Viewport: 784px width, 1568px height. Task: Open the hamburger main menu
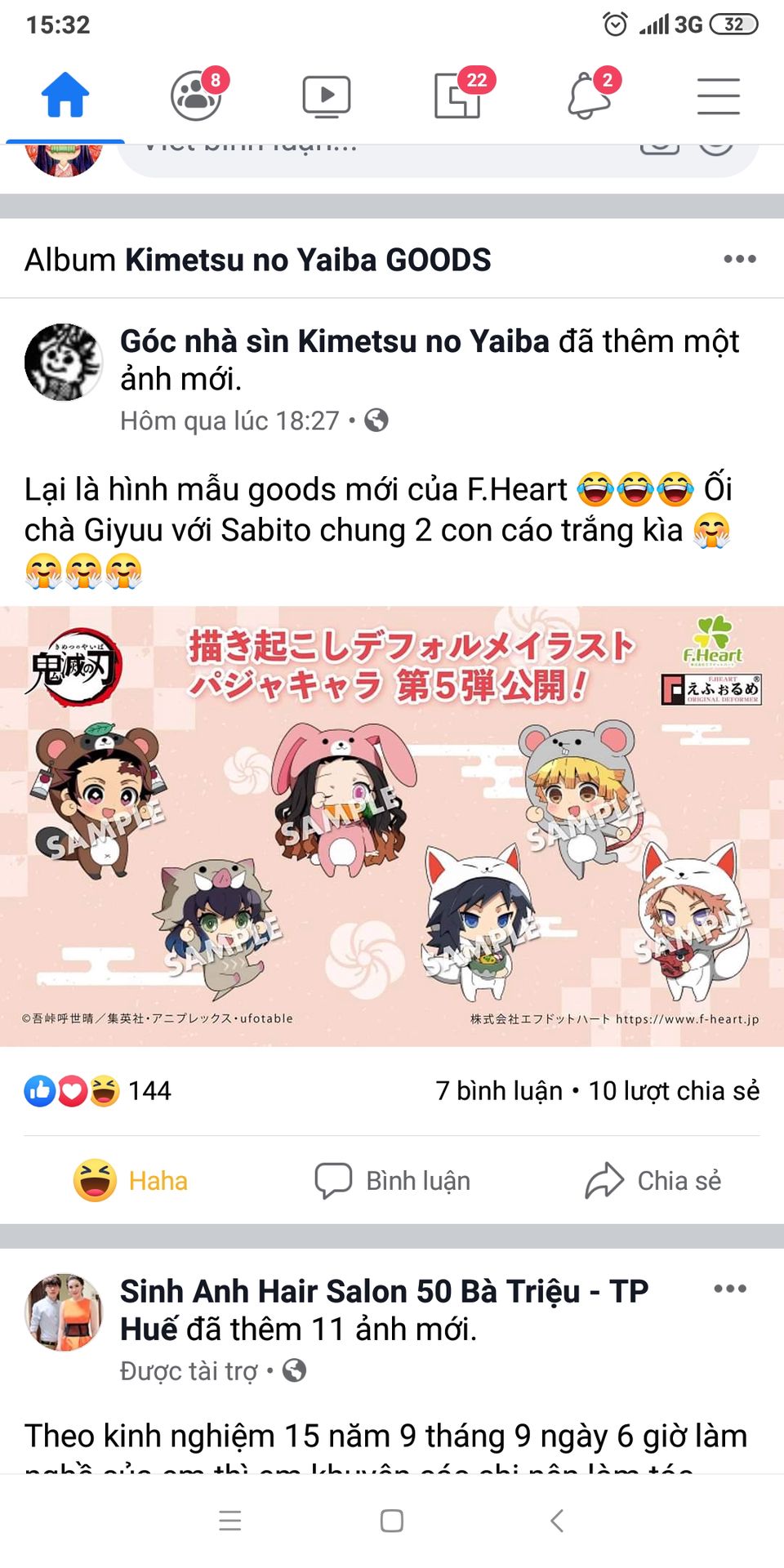(719, 96)
